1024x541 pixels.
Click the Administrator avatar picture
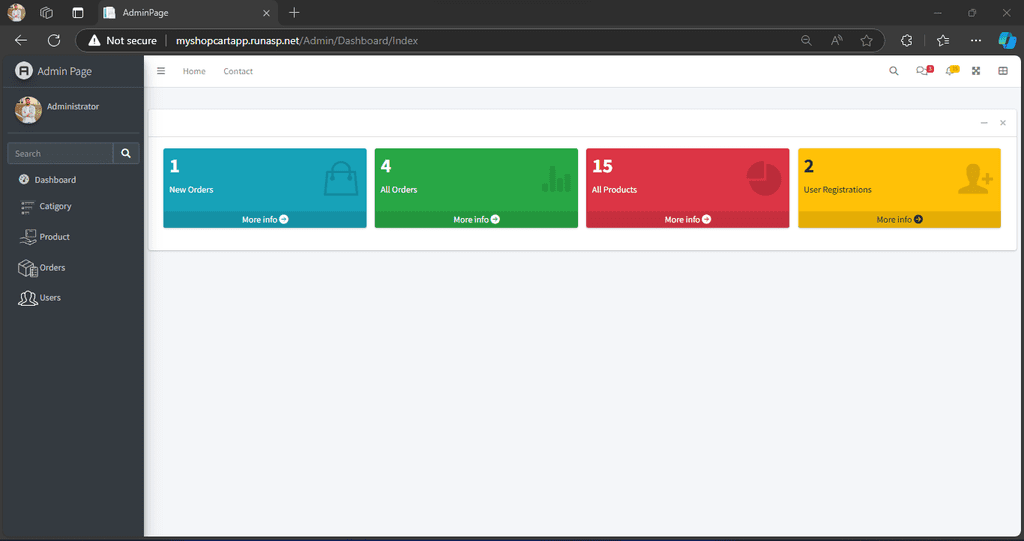(x=29, y=110)
